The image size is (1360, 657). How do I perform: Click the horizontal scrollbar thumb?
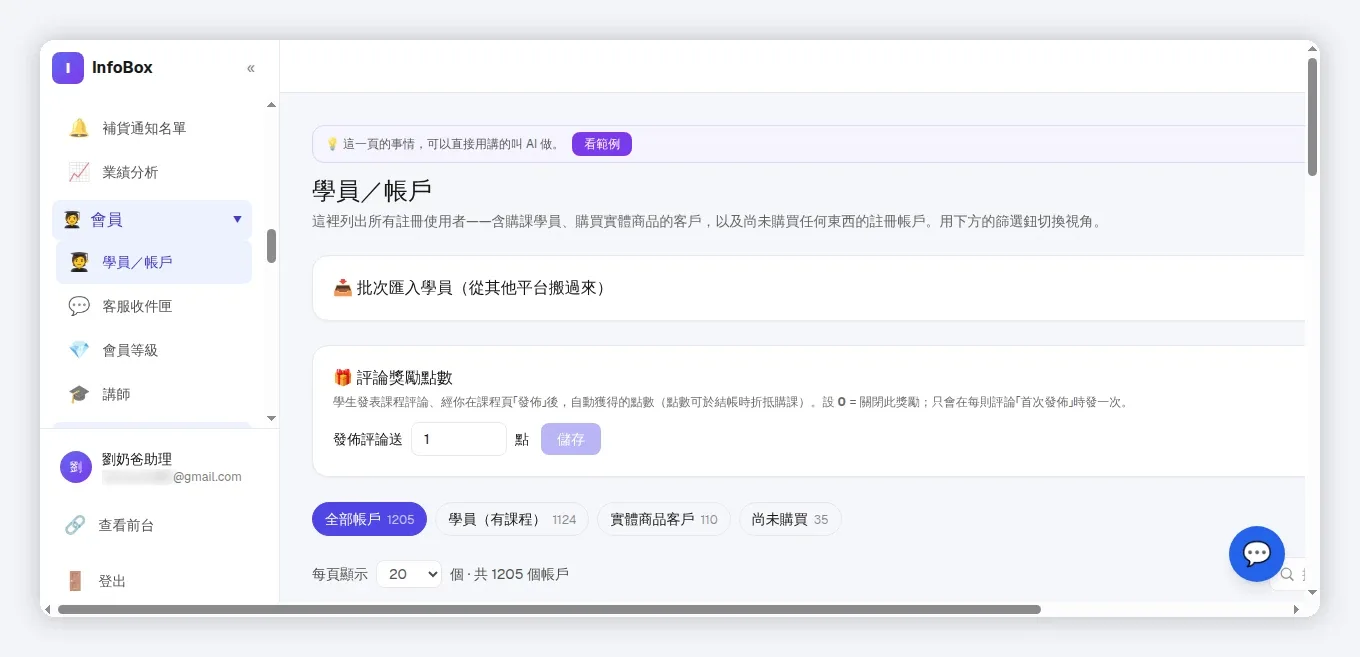(x=549, y=609)
